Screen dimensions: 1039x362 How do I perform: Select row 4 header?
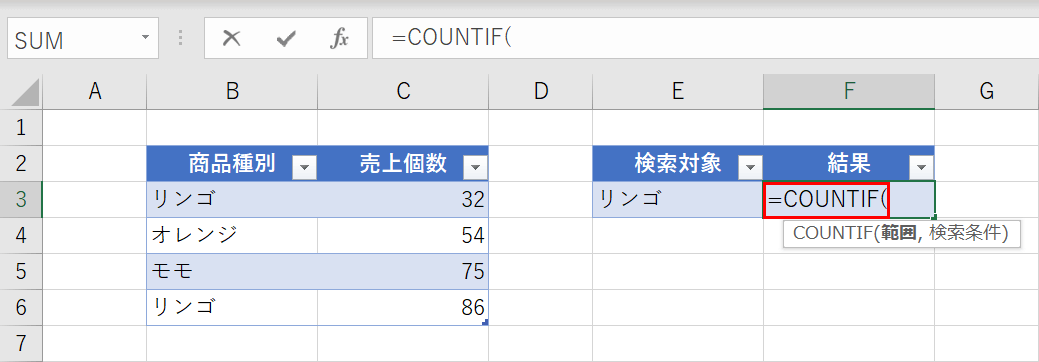click(21, 235)
